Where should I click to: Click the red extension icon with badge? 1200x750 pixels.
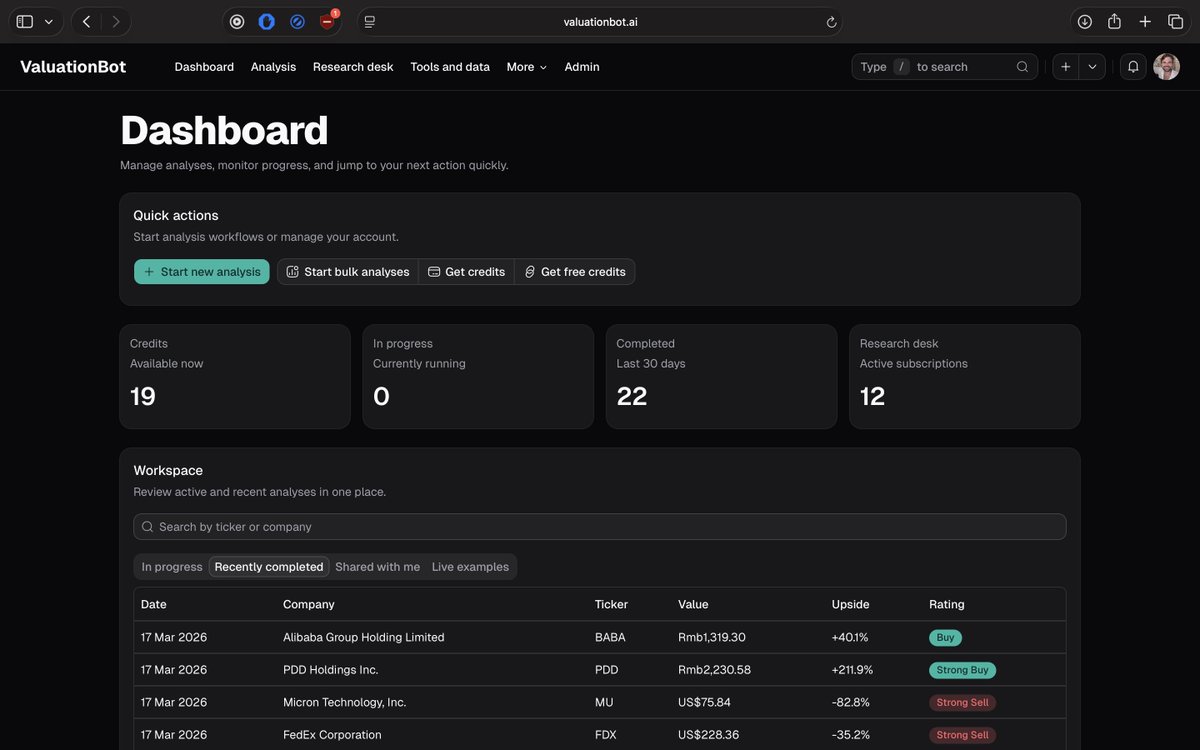coord(328,21)
